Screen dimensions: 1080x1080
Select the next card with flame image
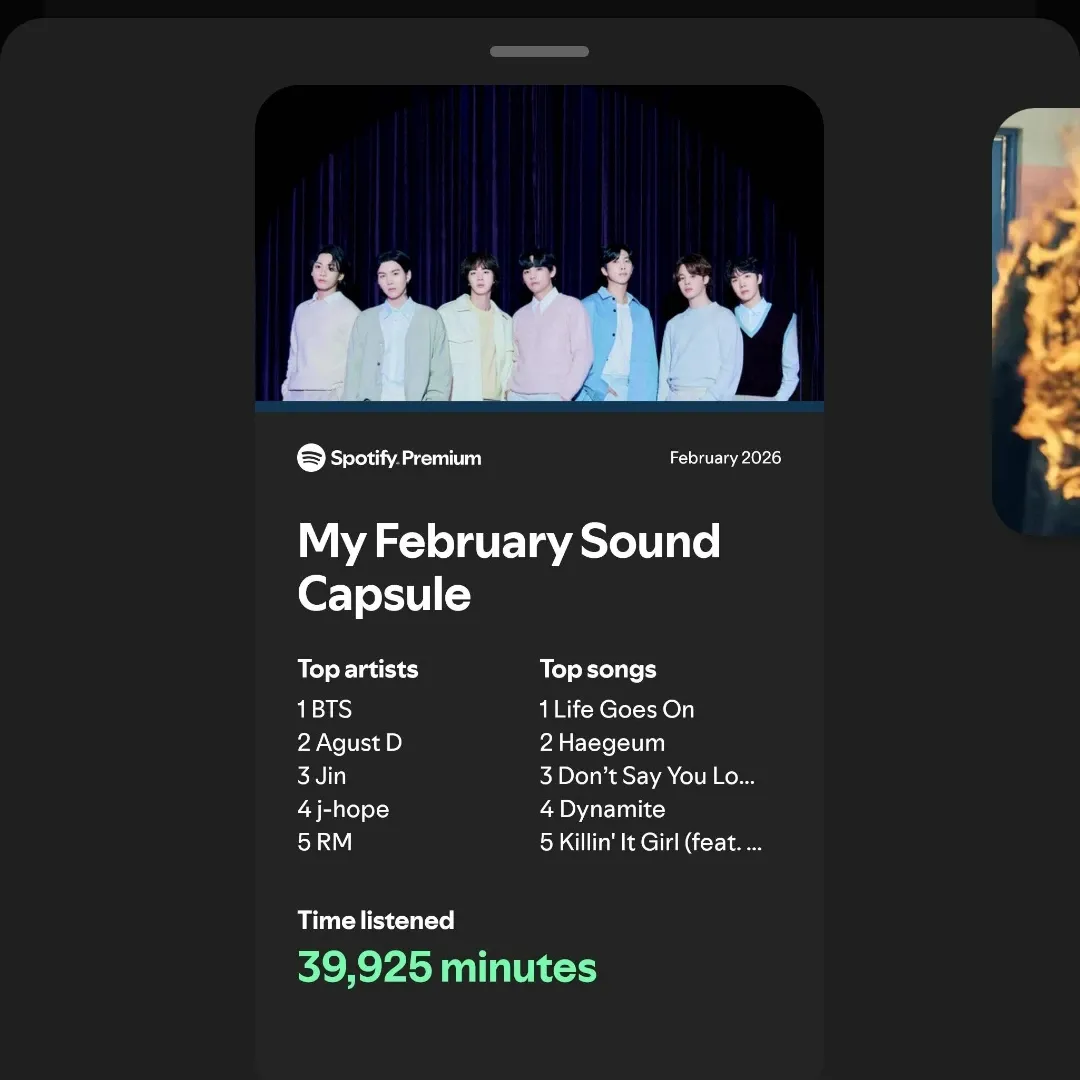[x=1036, y=320]
